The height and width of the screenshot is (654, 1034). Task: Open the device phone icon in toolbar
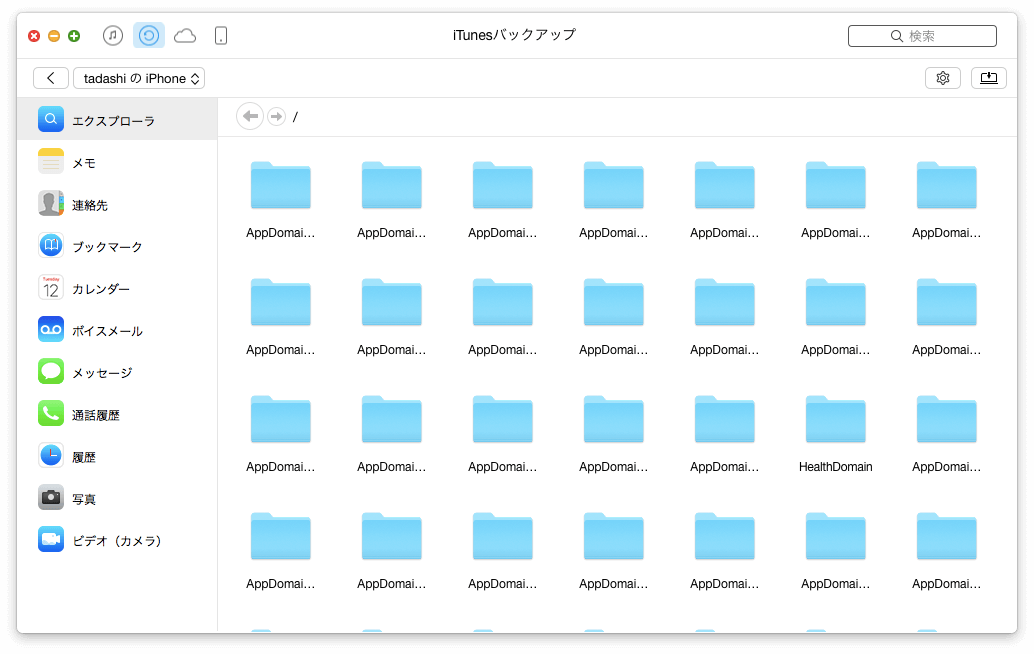pyautogui.click(x=221, y=36)
